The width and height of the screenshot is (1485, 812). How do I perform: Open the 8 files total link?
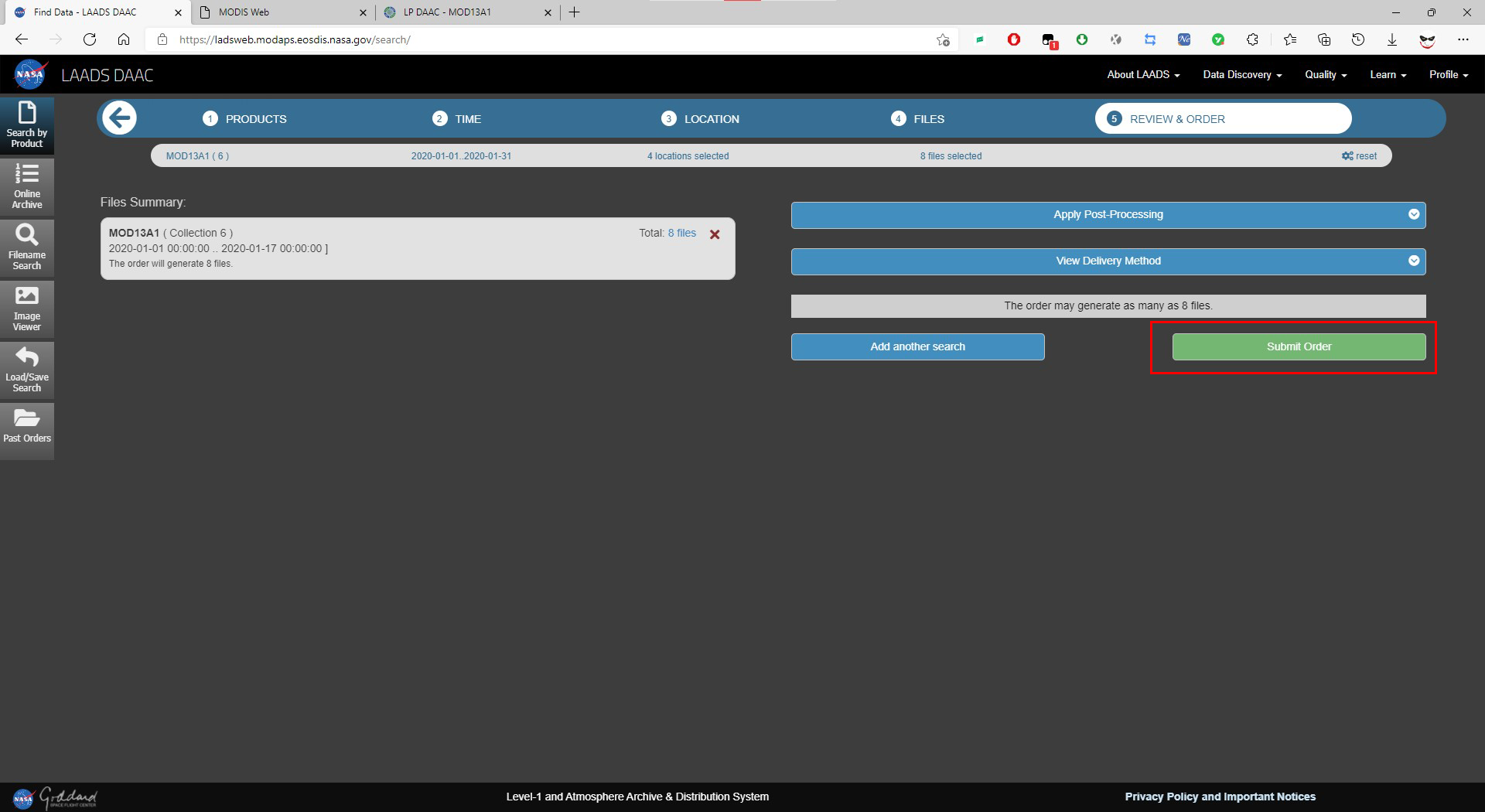tap(681, 234)
